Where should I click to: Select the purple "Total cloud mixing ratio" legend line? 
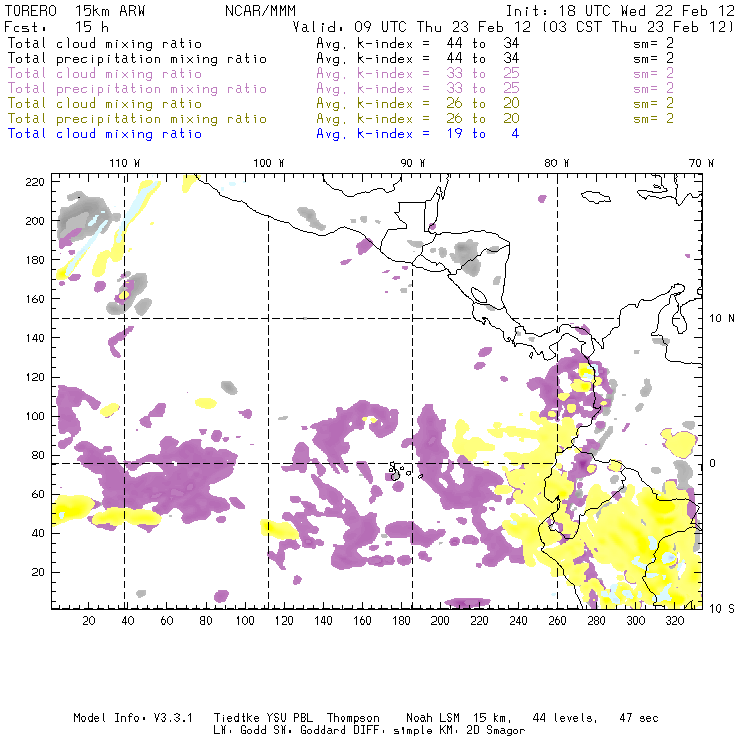click(105, 74)
